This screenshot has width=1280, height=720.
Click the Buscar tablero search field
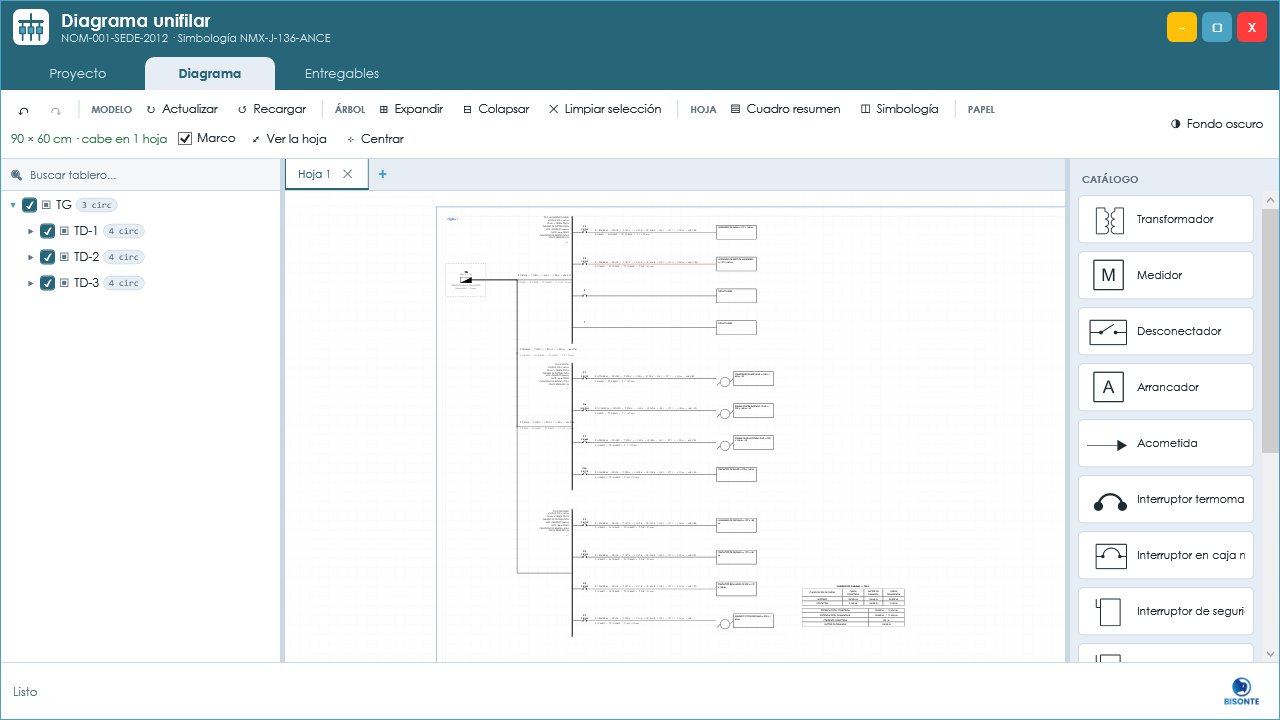point(140,175)
